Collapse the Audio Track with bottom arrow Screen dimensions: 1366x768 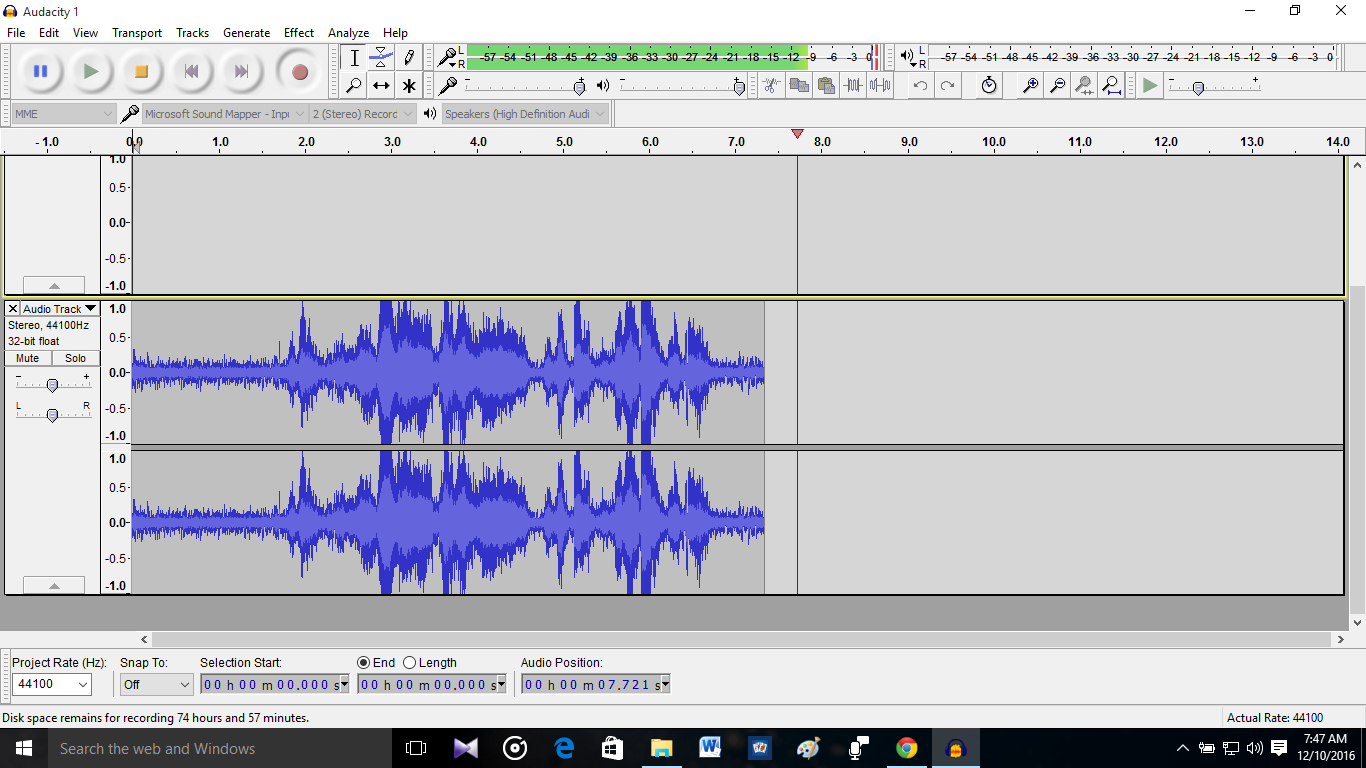click(54, 585)
